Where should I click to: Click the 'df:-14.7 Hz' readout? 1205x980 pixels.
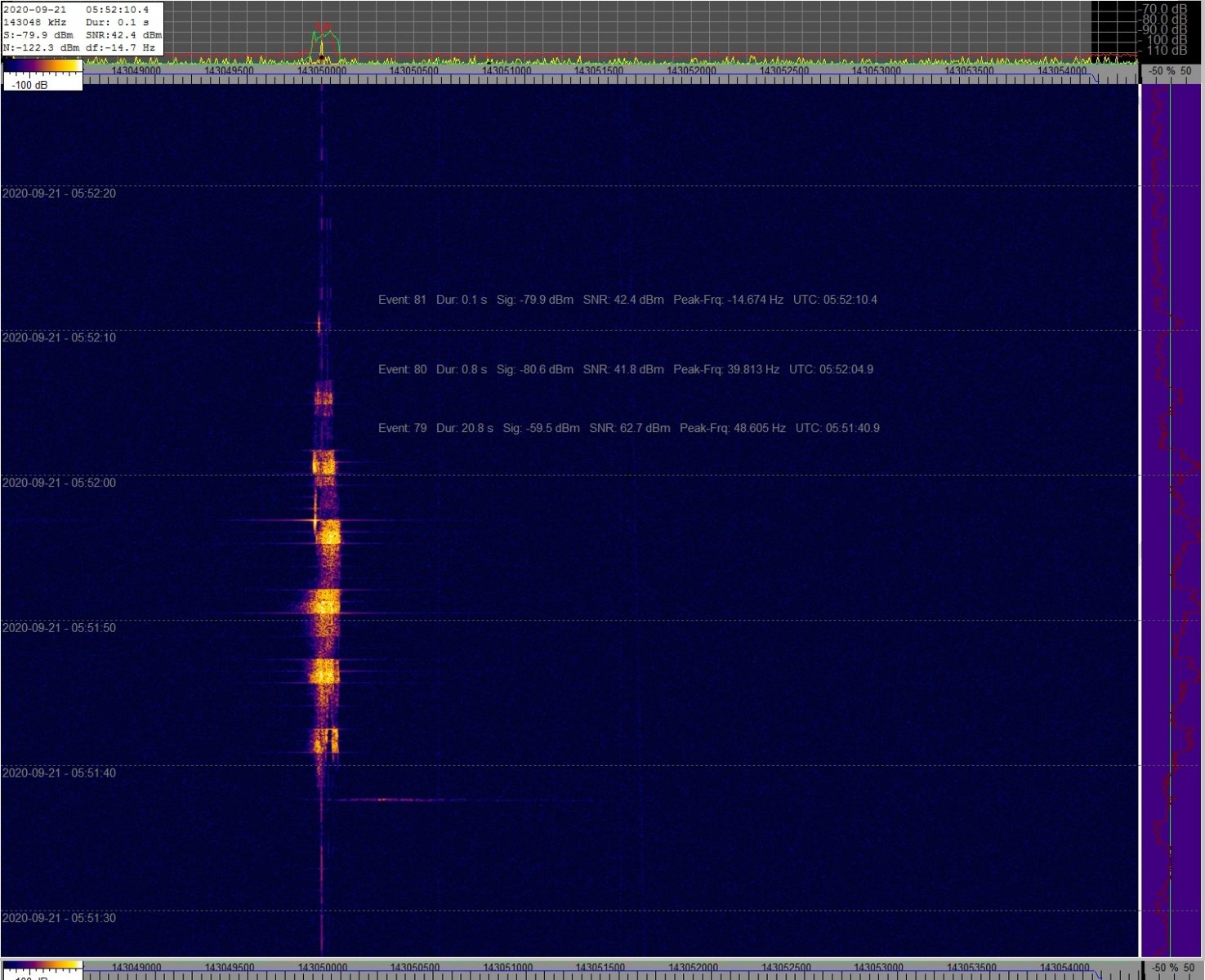(x=120, y=47)
